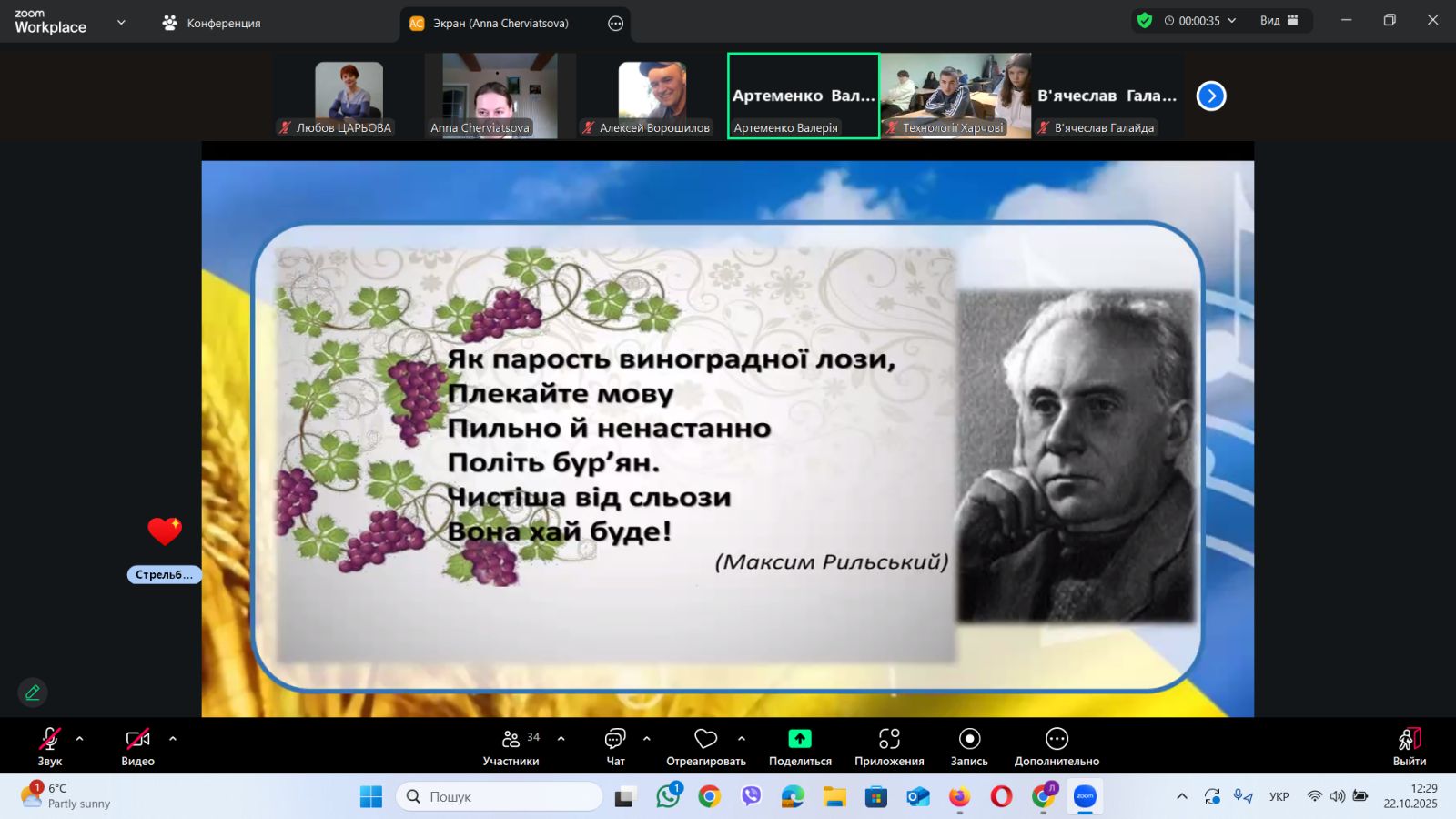This screenshot has width=1456, height=819.
Task: Open the Чат chat panel
Action: (615, 746)
